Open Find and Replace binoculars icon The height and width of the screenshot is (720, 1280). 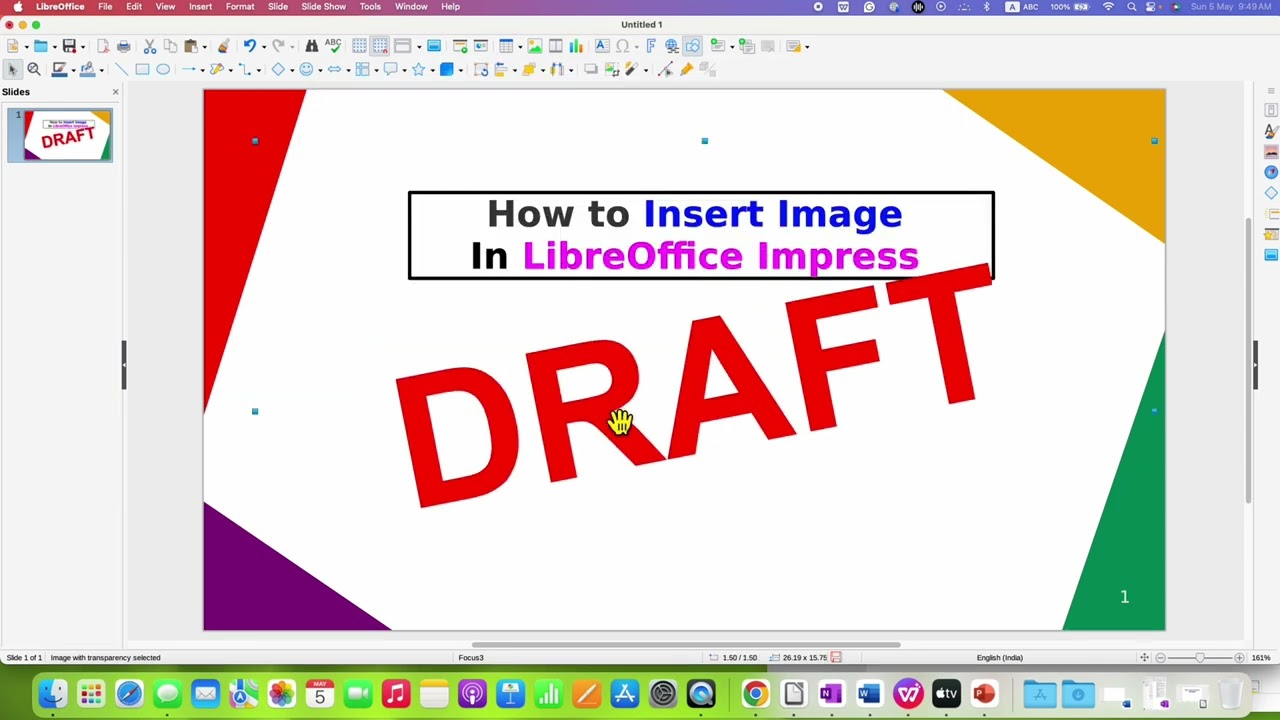coord(312,46)
